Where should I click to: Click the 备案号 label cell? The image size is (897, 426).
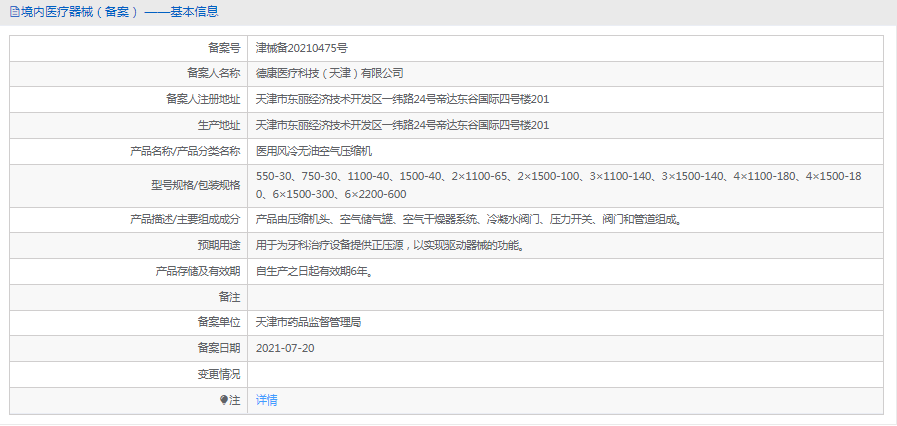click(129, 49)
